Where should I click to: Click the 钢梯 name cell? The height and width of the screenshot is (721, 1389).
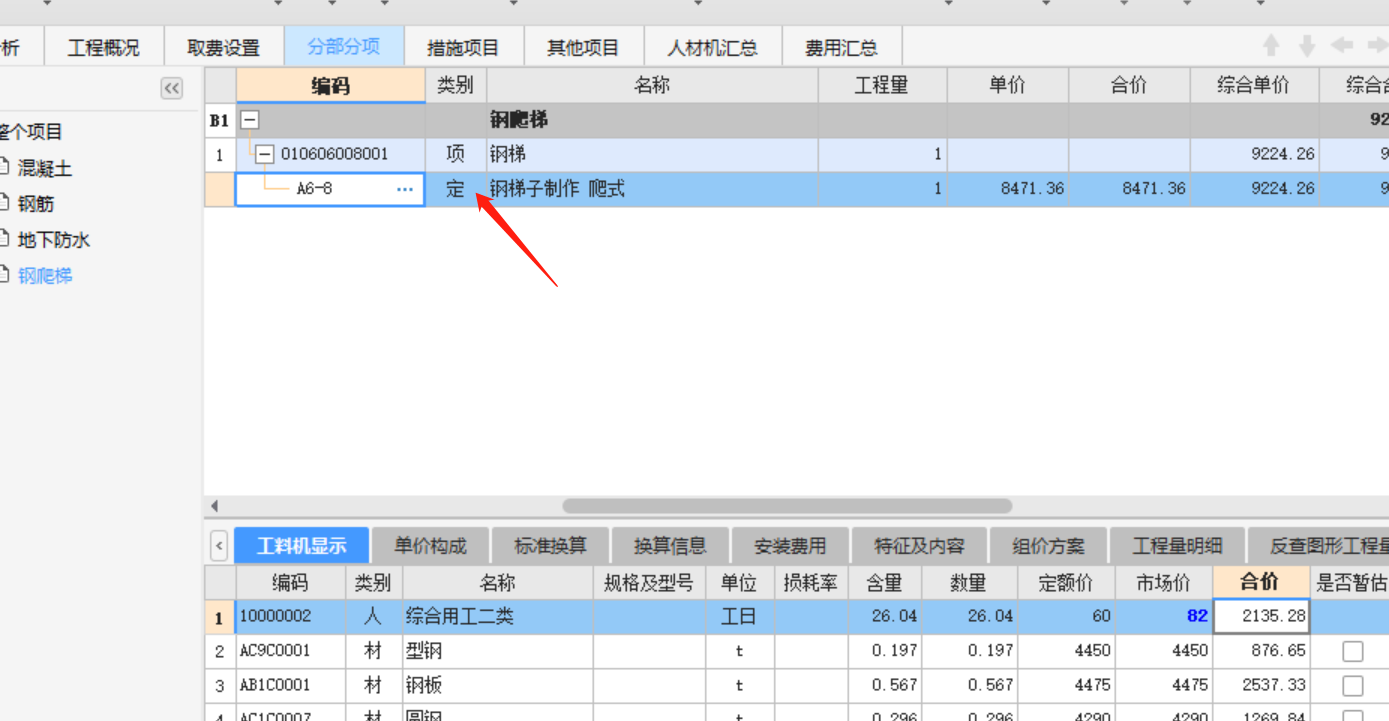pos(652,154)
